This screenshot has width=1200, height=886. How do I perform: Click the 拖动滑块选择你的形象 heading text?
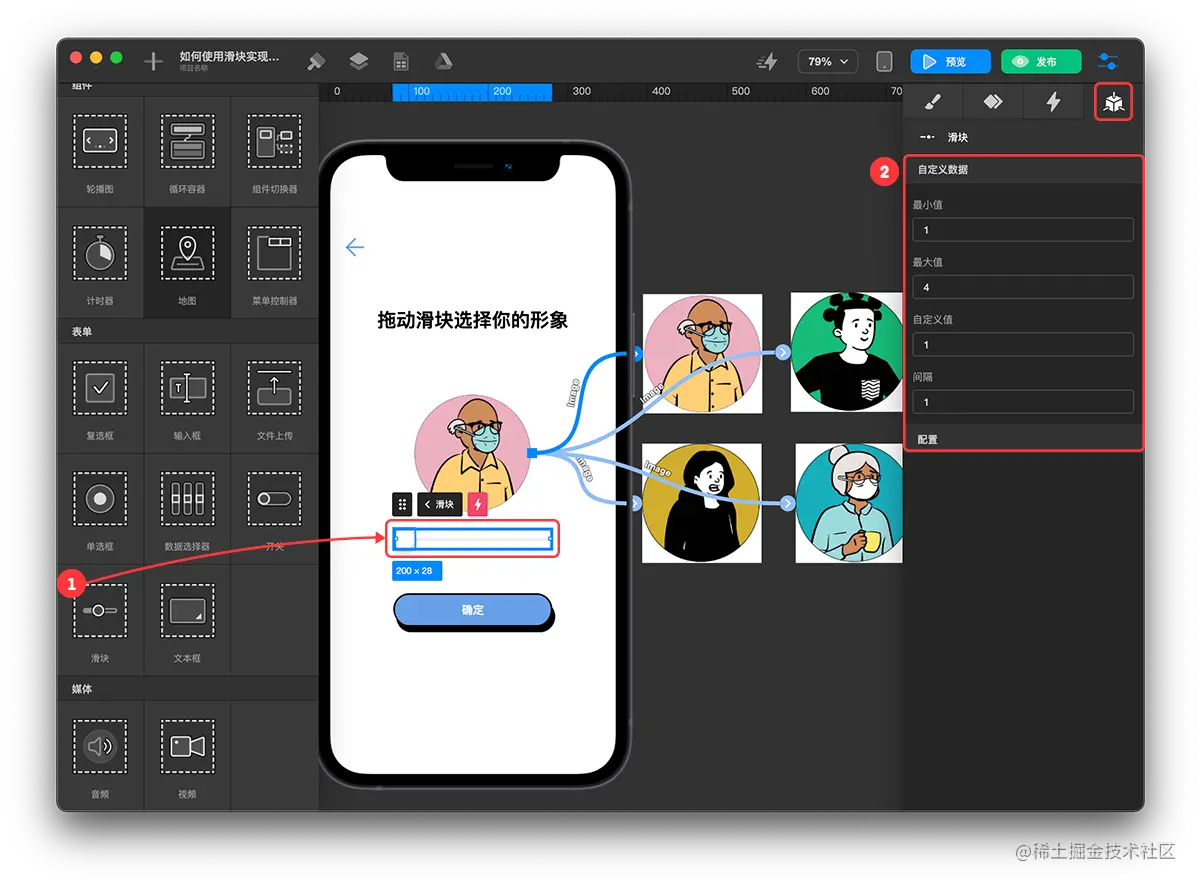(472, 320)
